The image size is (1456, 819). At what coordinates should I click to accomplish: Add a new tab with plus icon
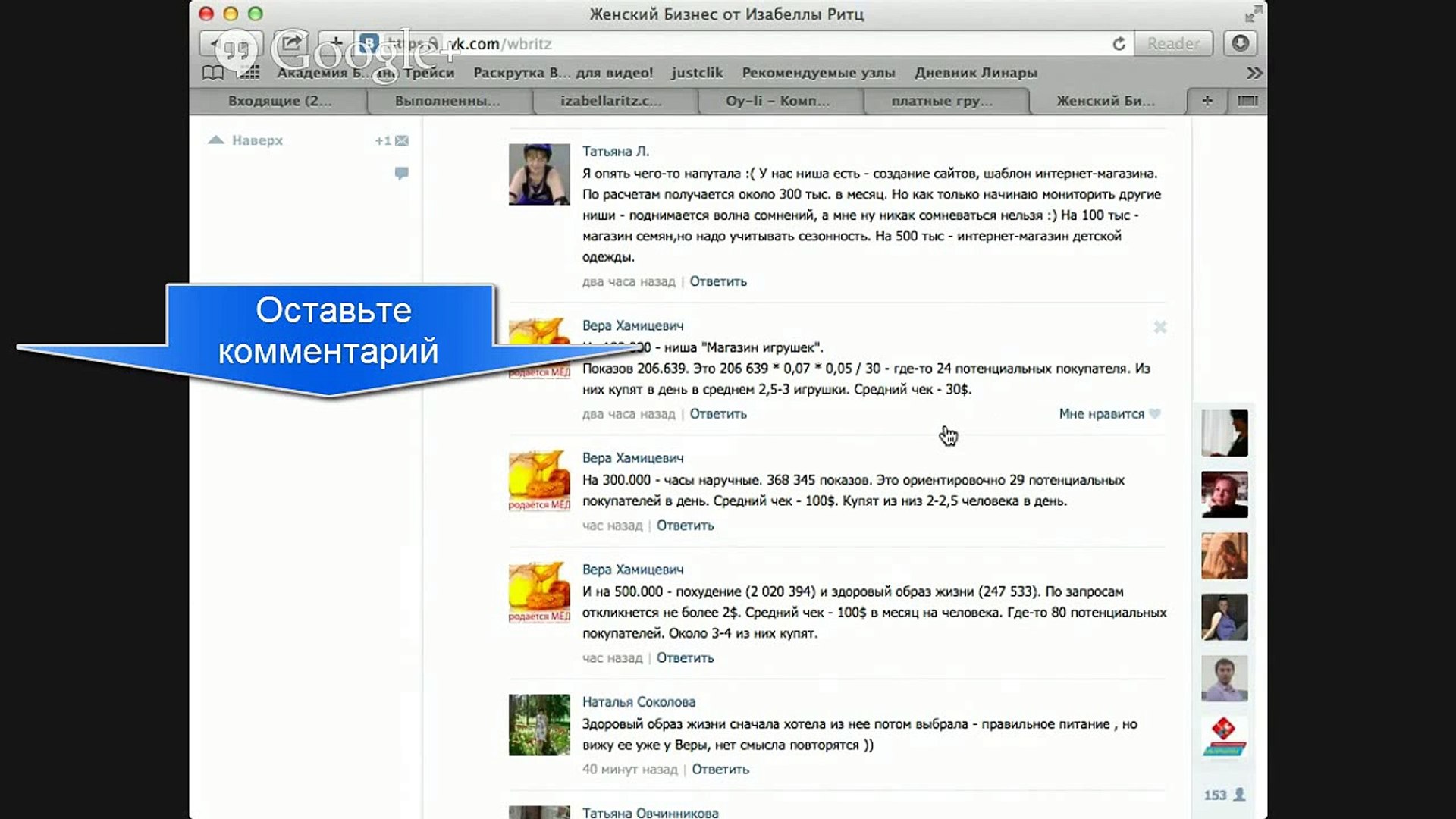pyautogui.click(x=1207, y=100)
